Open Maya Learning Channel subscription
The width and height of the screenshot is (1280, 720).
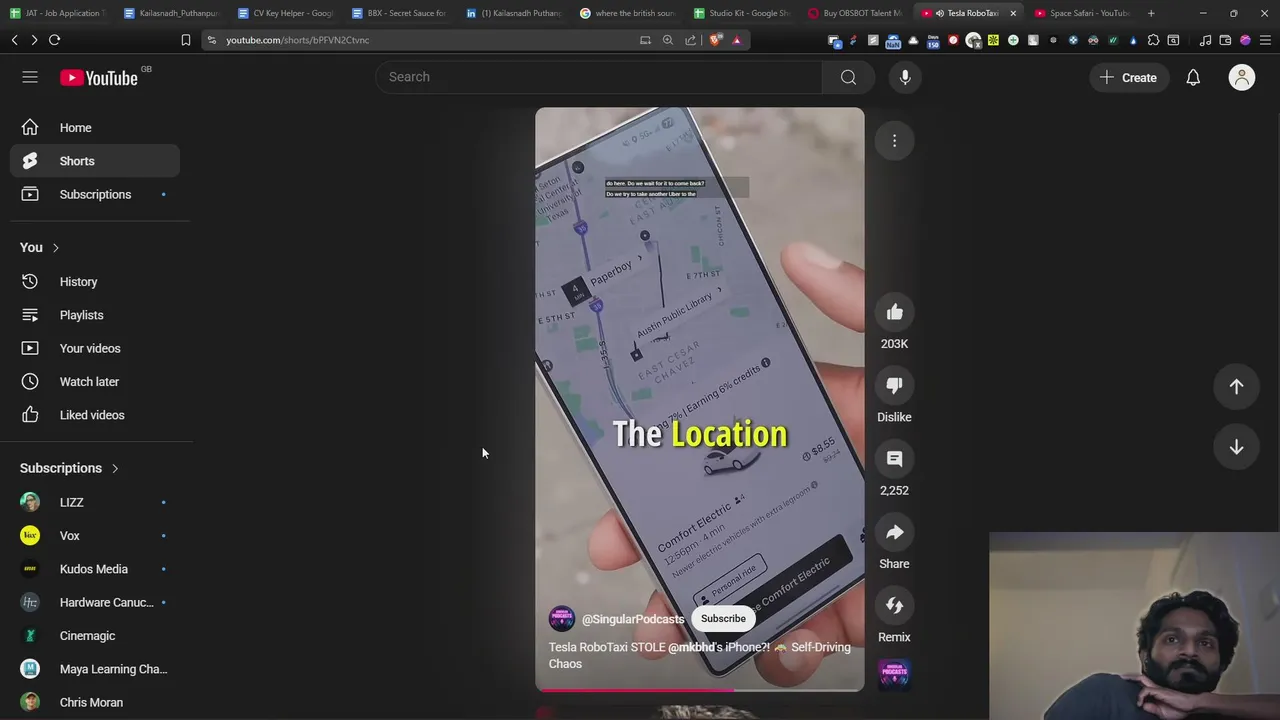coord(95,669)
